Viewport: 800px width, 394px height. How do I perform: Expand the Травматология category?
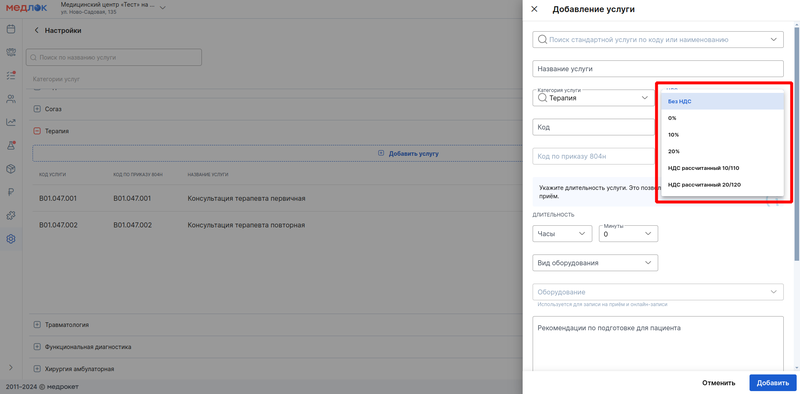pyautogui.click(x=37, y=325)
